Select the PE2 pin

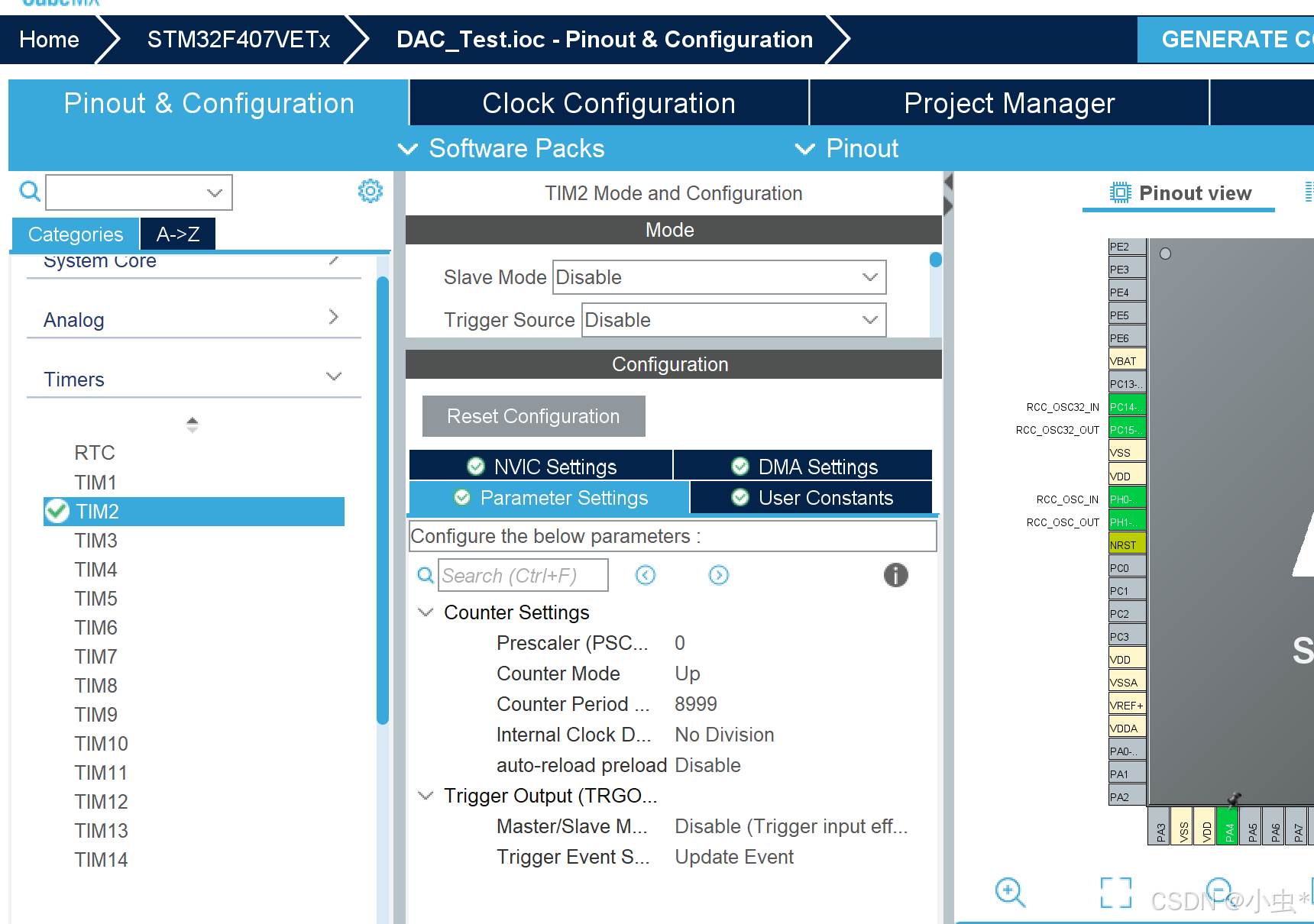(x=1127, y=247)
